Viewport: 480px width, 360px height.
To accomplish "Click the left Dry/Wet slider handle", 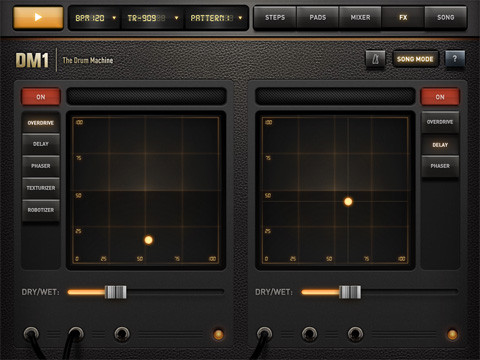I will pyautogui.click(x=116, y=292).
